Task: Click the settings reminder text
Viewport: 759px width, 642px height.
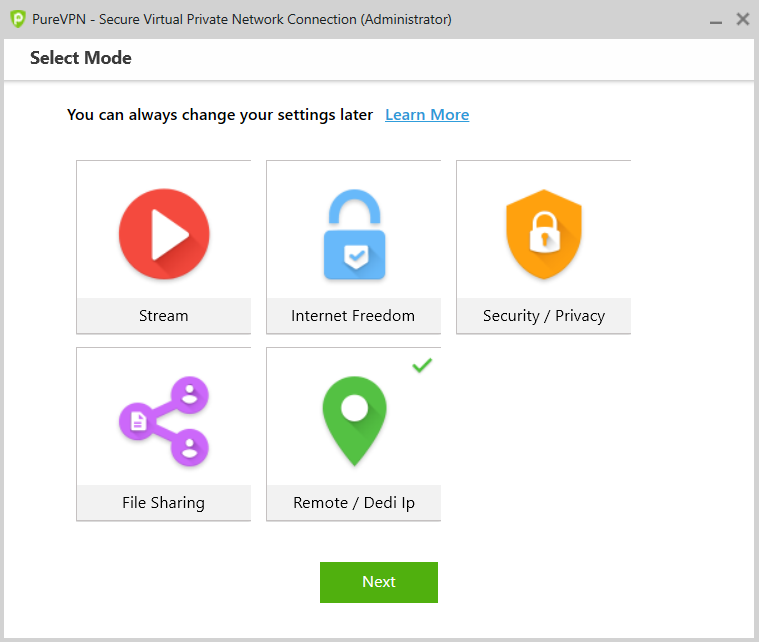Action: point(220,115)
